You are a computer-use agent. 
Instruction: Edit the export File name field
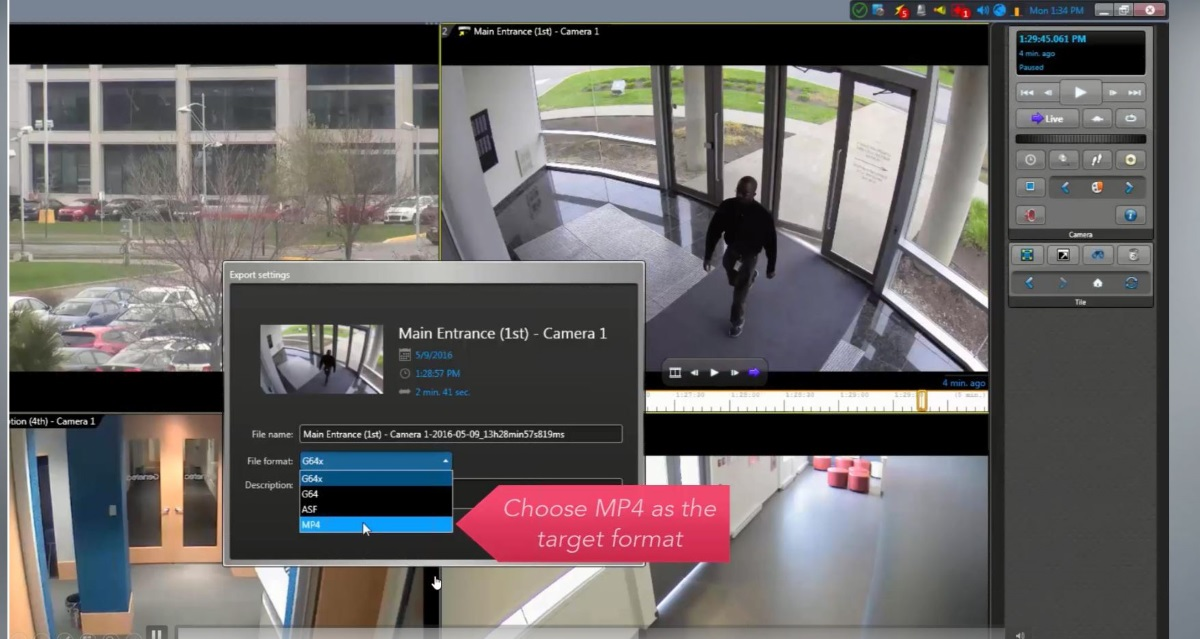460,433
